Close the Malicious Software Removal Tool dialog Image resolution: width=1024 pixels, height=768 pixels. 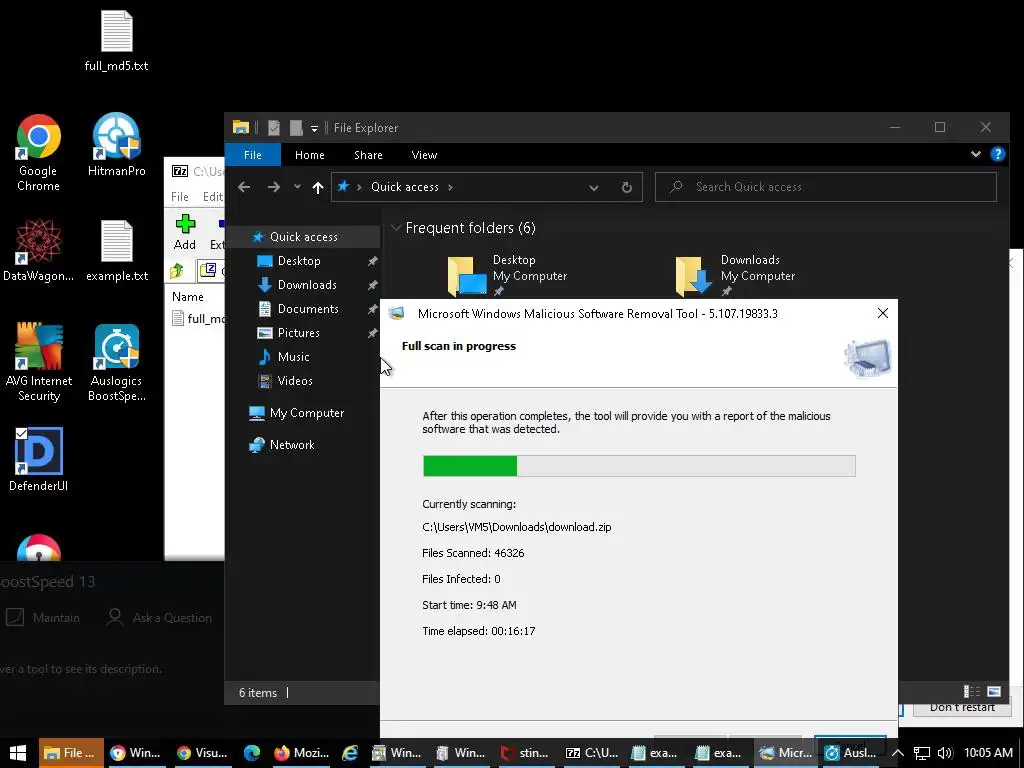882,313
